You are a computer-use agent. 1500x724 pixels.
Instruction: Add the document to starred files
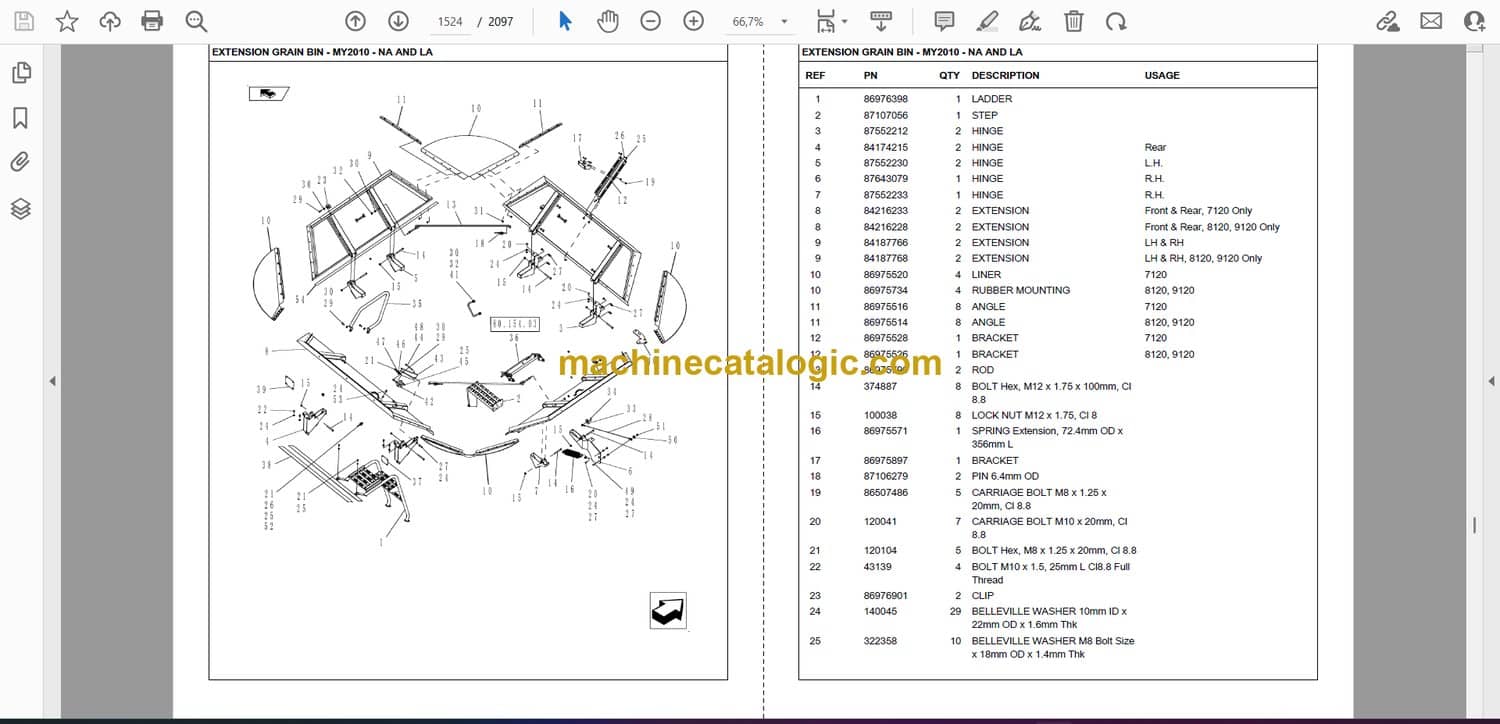pyautogui.click(x=67, y=21)
